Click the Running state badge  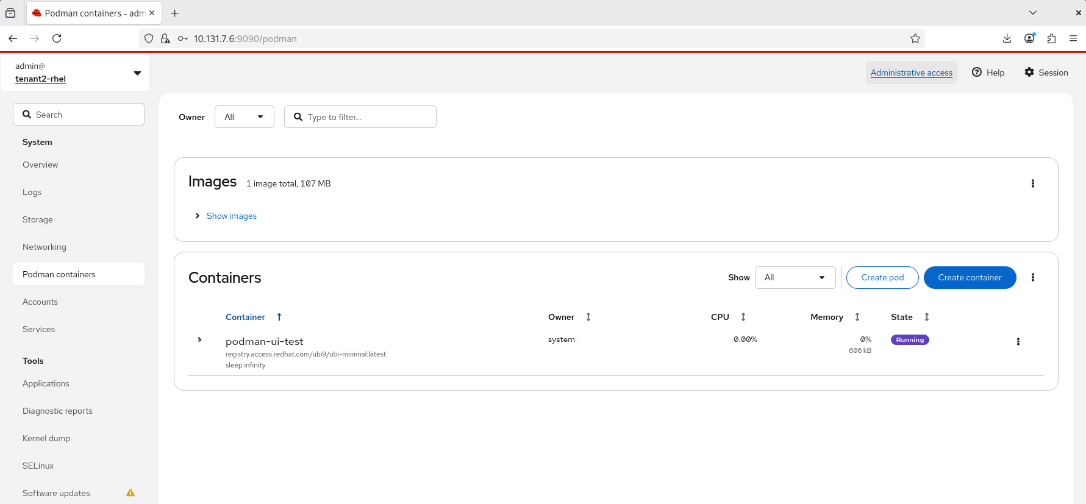tap(909, 340)
